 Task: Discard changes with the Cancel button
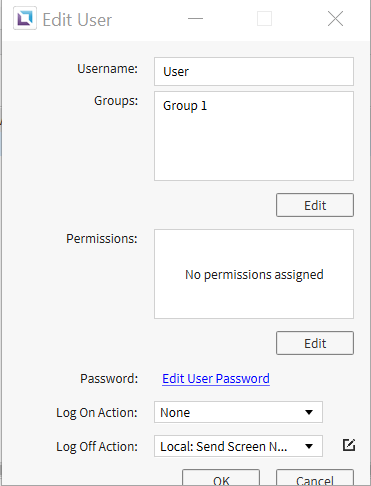315,478
